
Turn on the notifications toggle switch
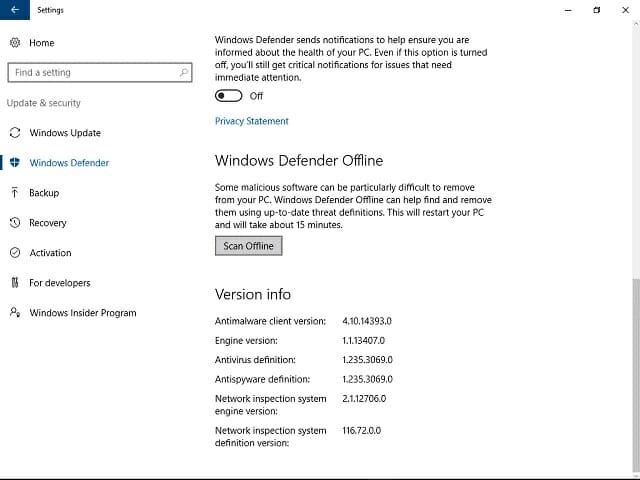pos(229,96)
